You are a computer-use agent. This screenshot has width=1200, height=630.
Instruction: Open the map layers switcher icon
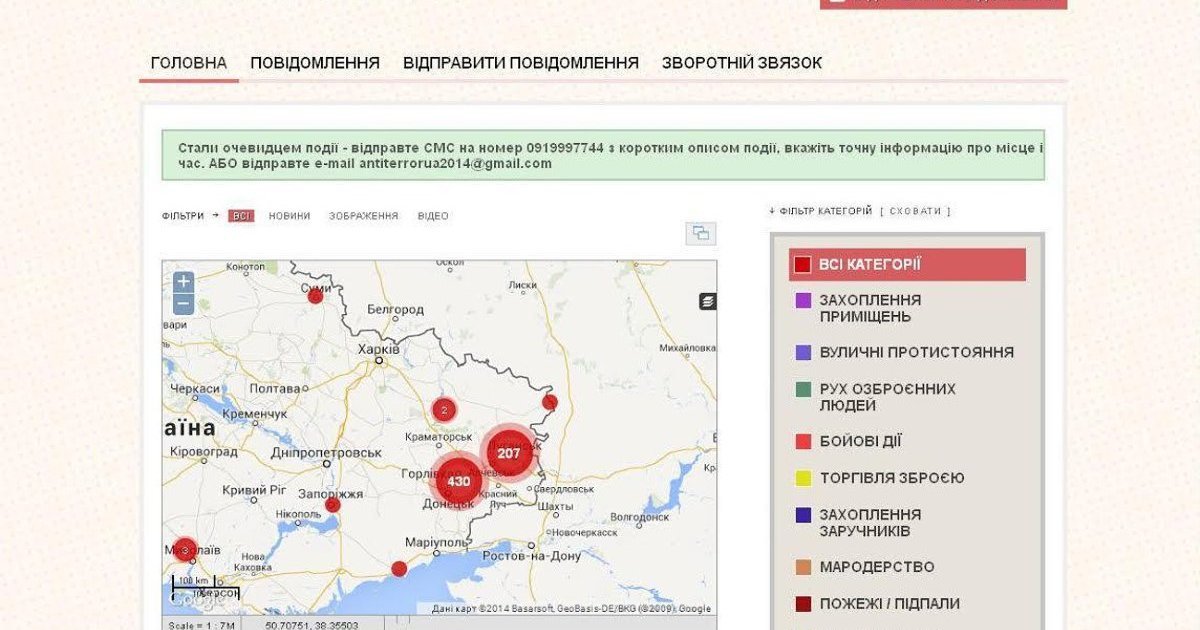(707, 301)
